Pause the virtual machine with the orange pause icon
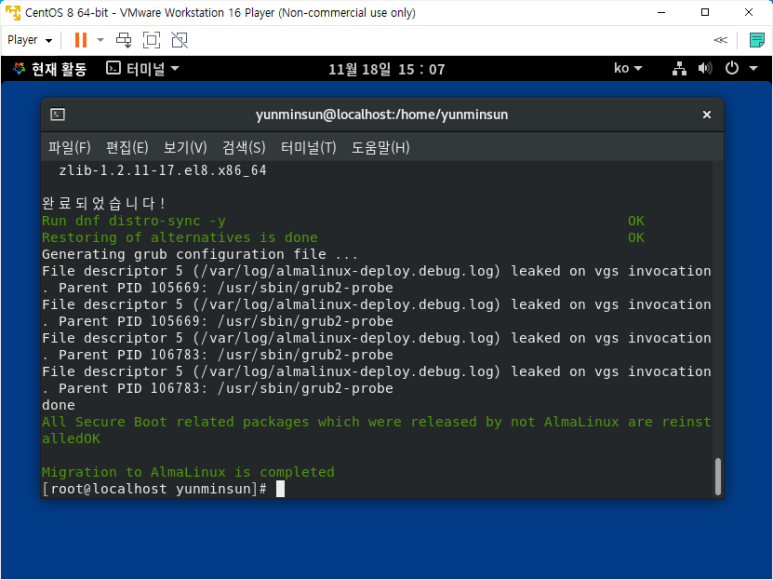This screenshot has width=773, height=580. [80, 40]
